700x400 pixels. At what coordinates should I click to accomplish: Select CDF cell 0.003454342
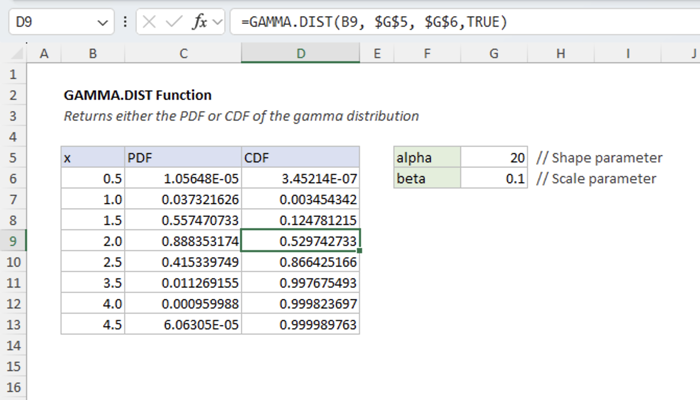pos(300,200)
